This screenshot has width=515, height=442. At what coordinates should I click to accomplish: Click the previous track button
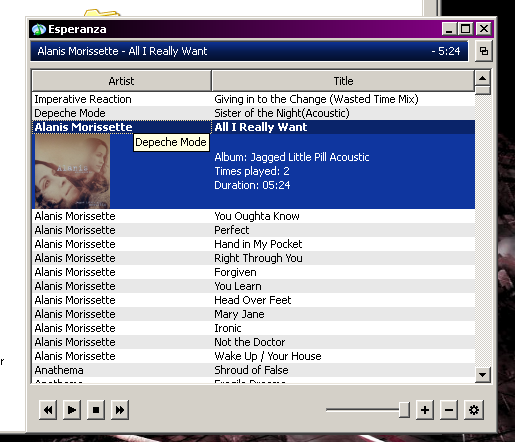click(x=48, y=410)
